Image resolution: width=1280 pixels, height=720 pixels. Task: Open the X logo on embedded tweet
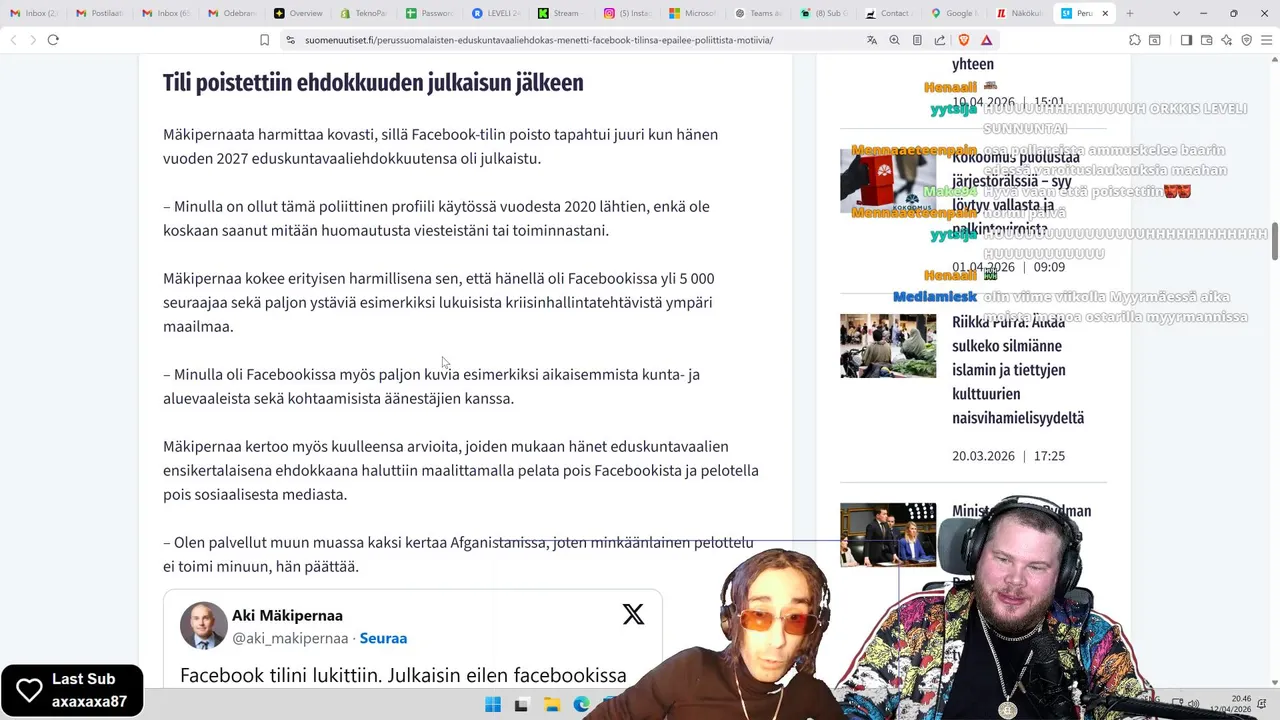(x=633, y=614)
